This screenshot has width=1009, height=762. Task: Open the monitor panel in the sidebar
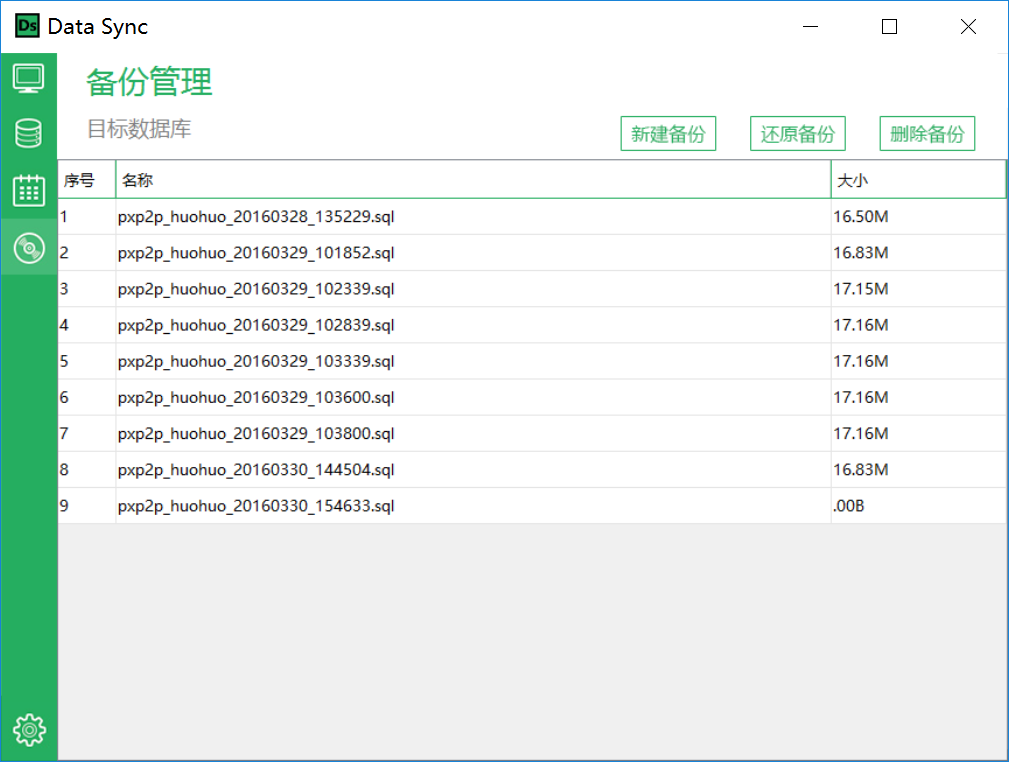(x=29, y=77)
